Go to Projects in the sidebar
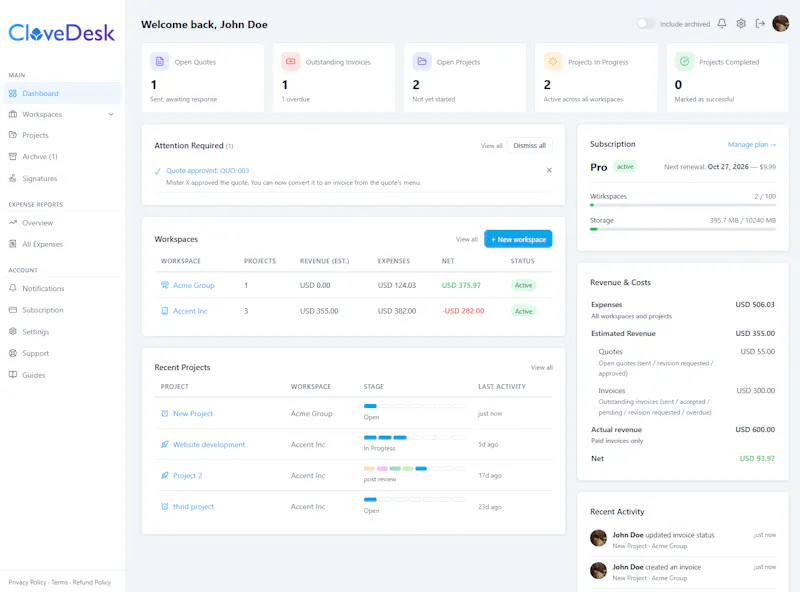The height and width of the screenshot is (592, 800). (35, 135)
